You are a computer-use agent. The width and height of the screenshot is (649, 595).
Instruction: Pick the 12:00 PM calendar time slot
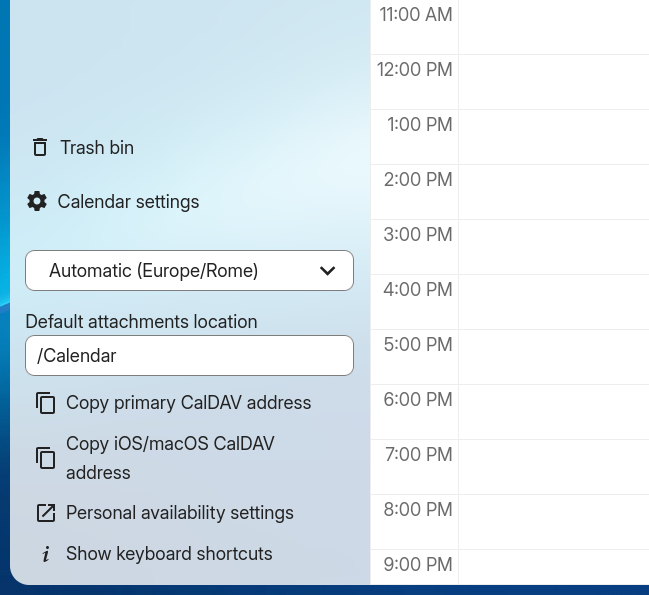click(553, 82)
